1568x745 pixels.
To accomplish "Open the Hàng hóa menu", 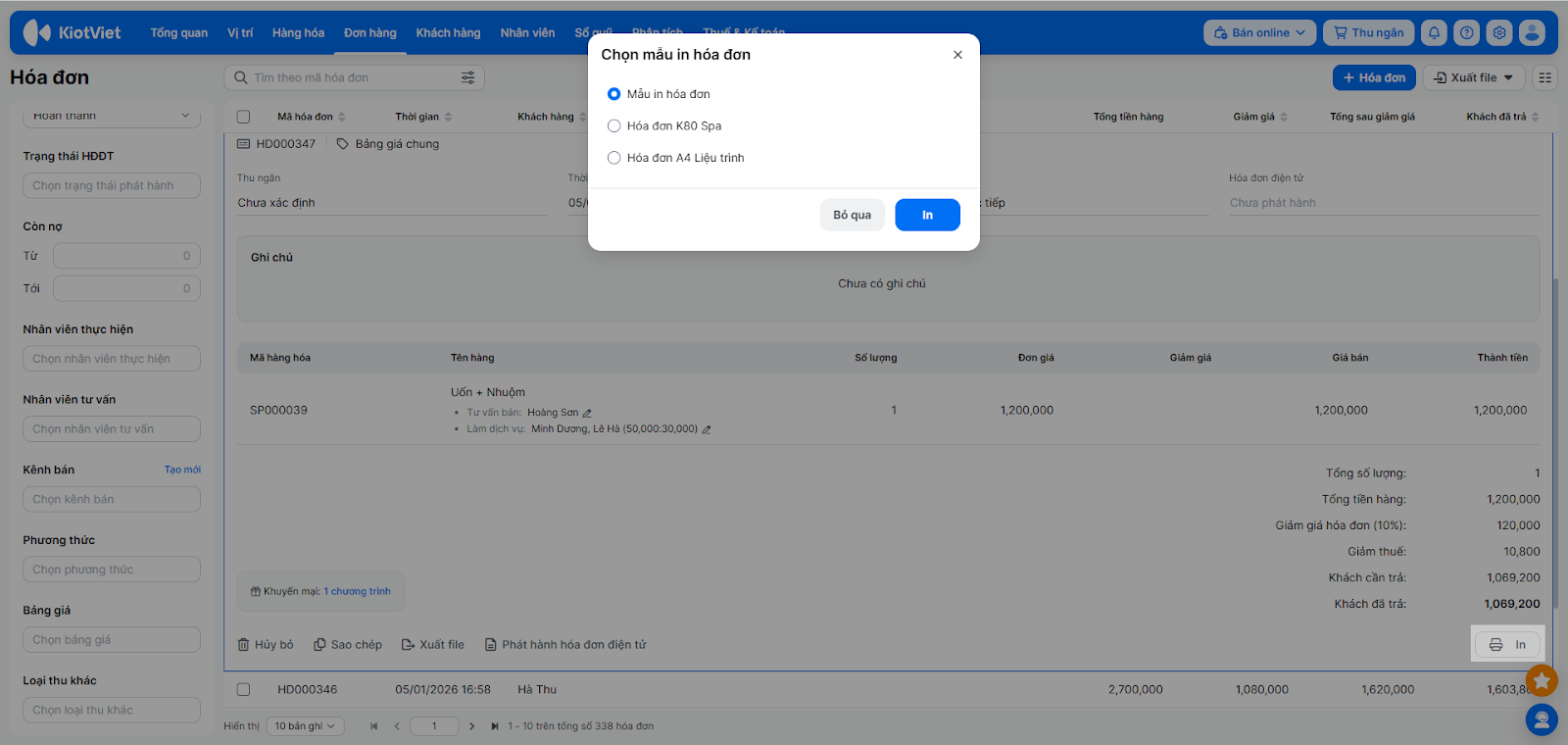I will coord(298,32).
